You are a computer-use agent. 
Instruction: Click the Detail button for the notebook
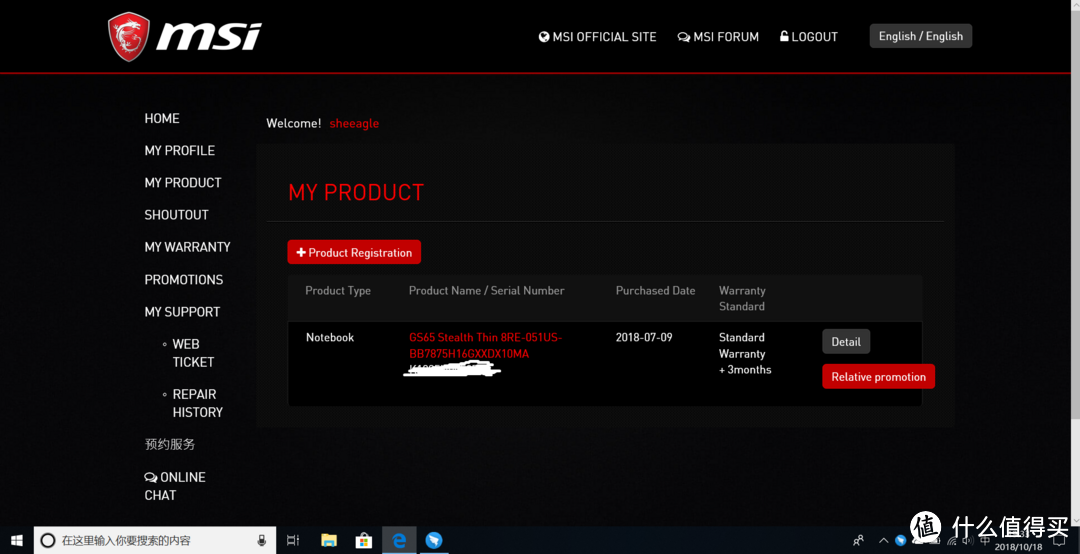[846, 342]
